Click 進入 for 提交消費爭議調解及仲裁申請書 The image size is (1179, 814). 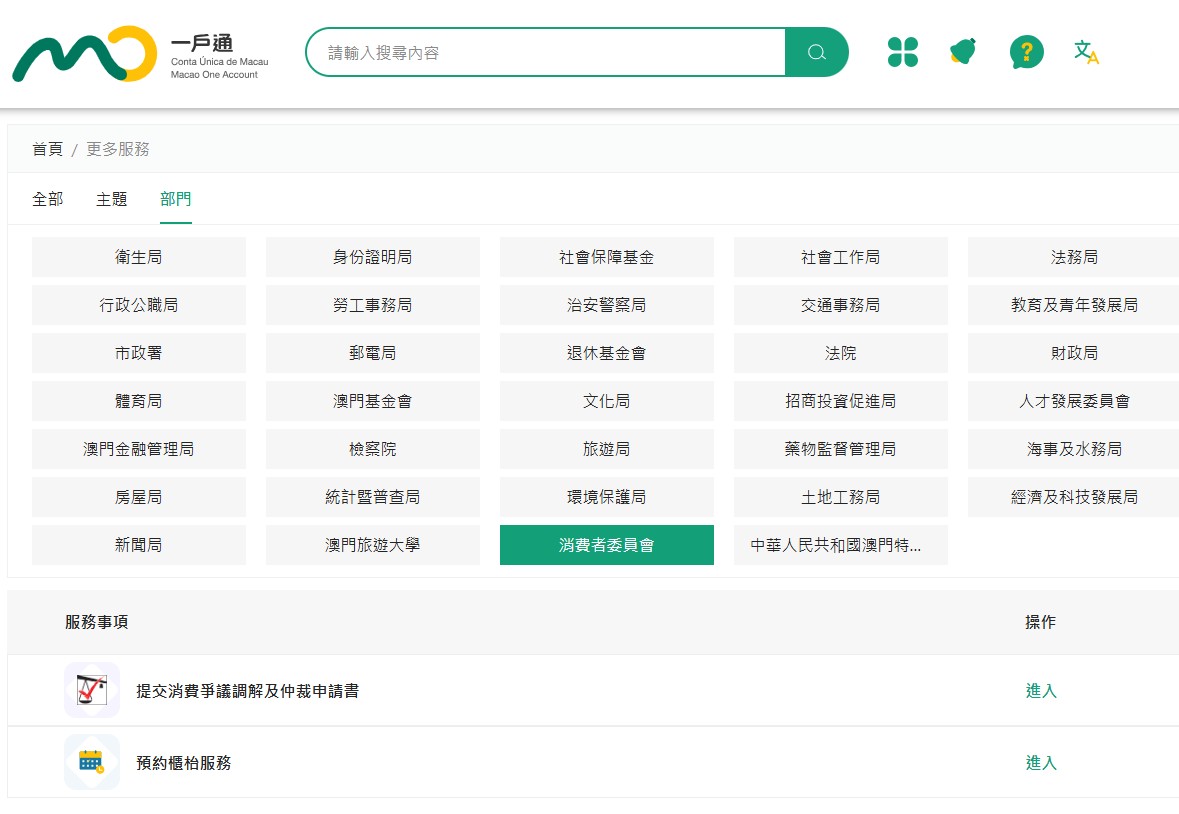point(1041,691)
